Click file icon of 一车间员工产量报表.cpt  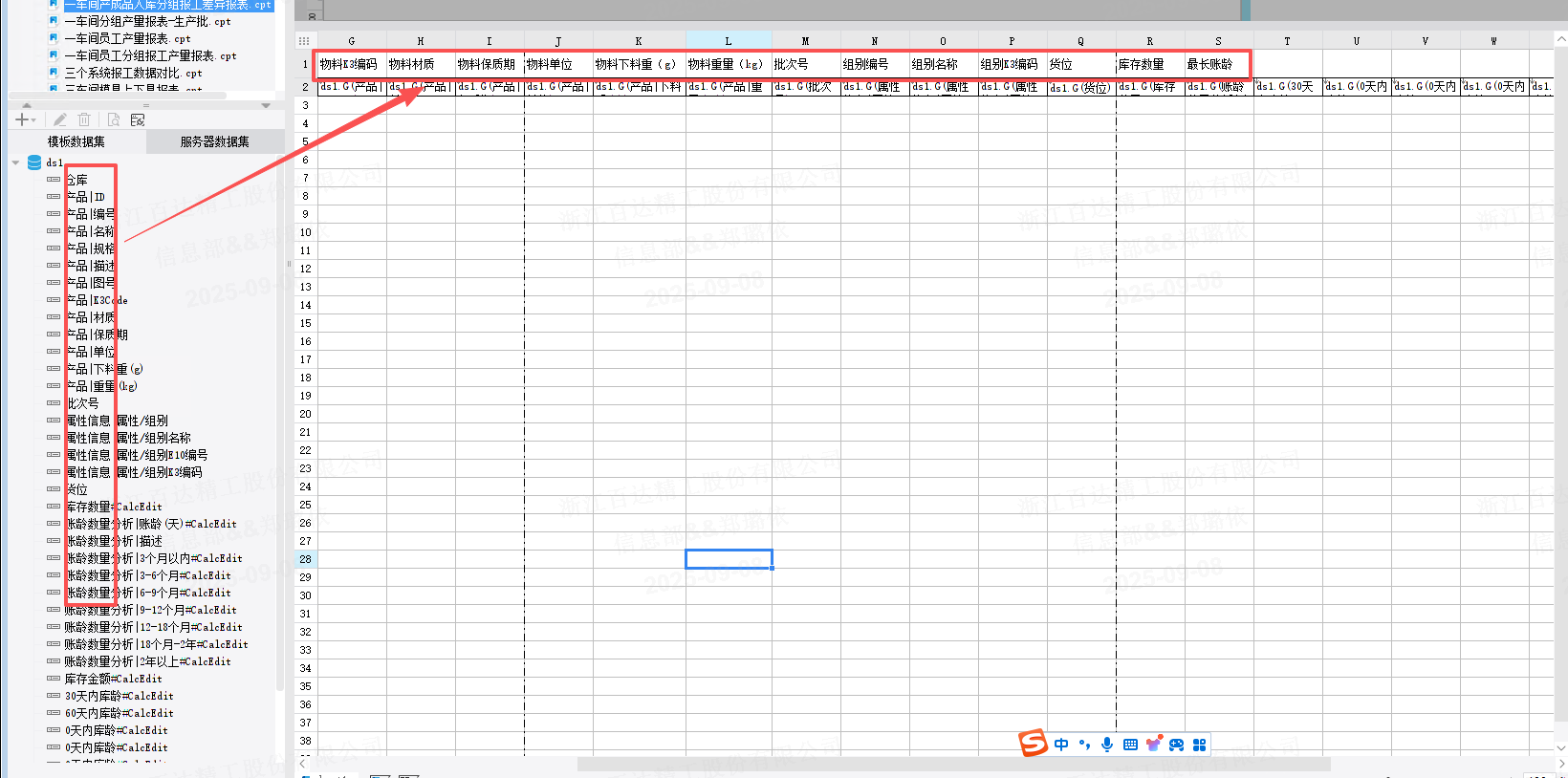pyautogui.click(x=54, y=38)
